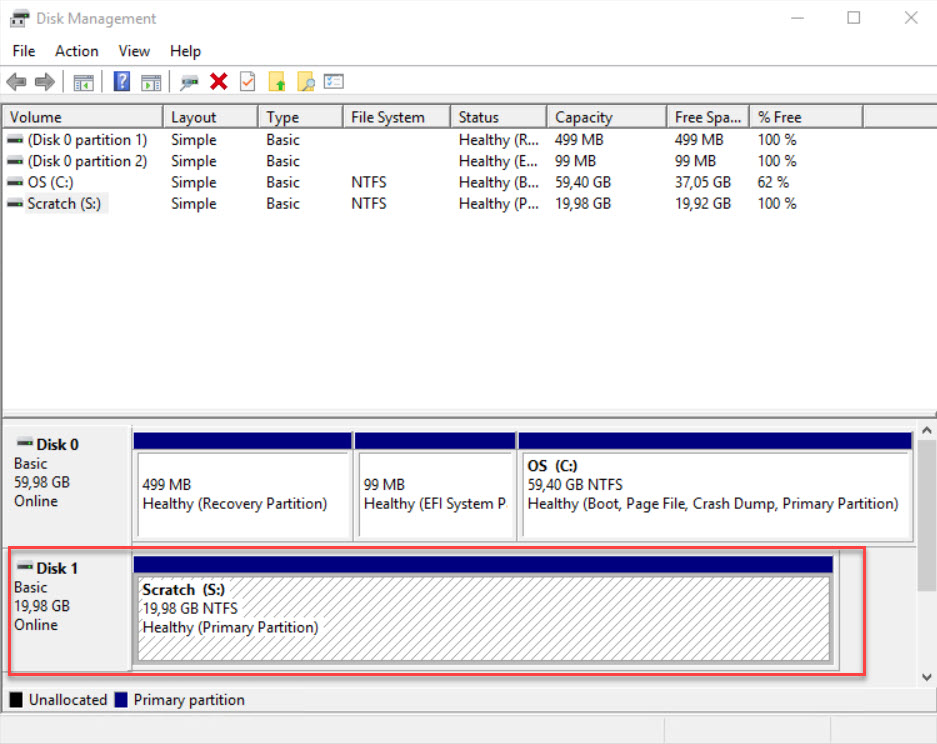
Task: Click the disk connect toolbar icon
Action: [189, 82]
